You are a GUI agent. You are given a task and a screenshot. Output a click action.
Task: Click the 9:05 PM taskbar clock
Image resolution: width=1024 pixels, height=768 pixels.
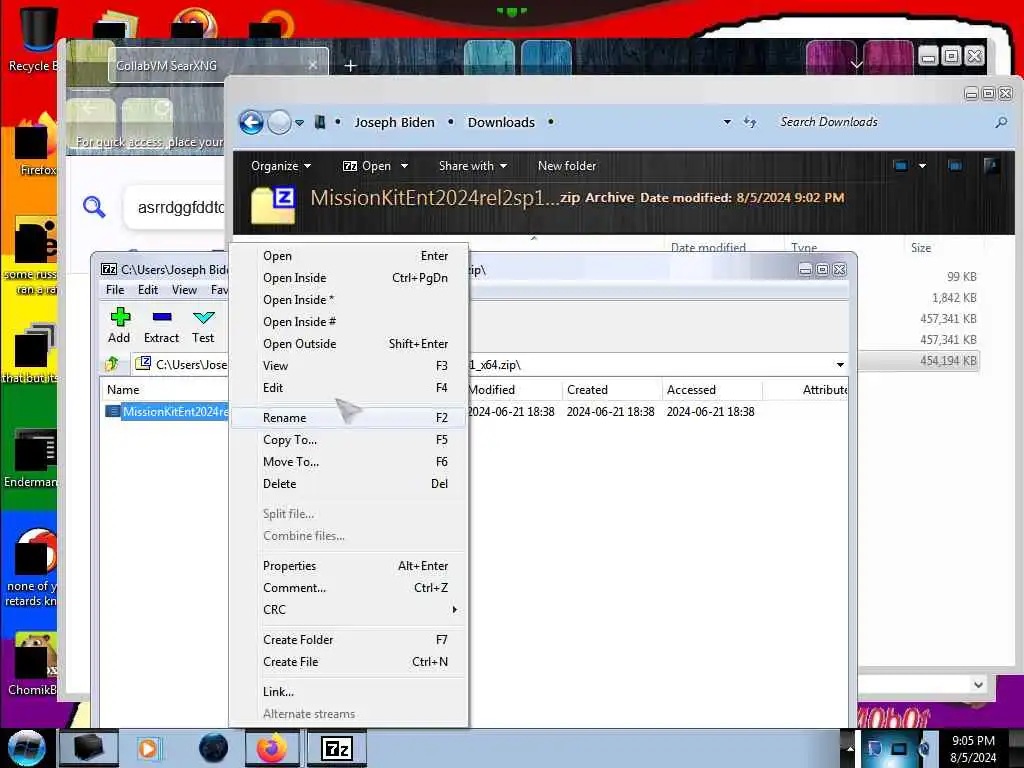(973, 748)
